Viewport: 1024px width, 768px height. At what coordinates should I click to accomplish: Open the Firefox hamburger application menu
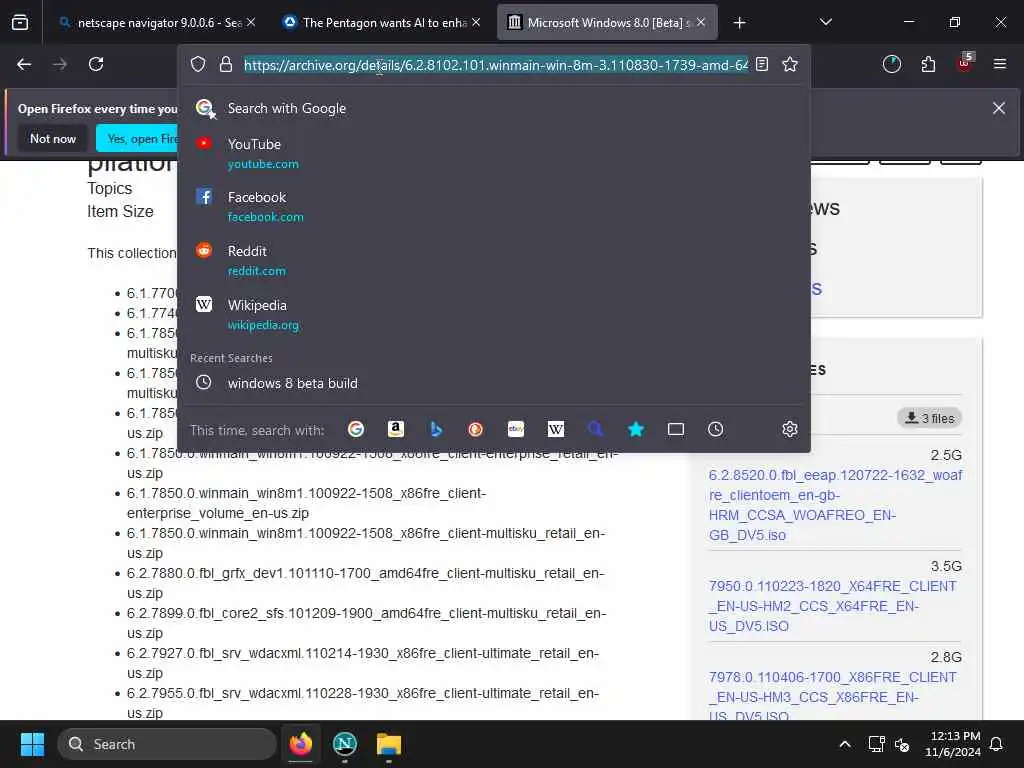(x=1000, y=64)
